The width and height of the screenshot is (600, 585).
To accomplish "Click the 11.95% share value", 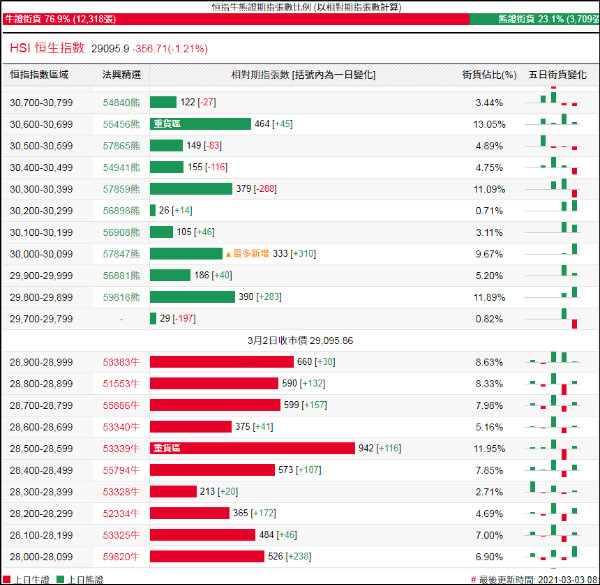I will 489,448.
